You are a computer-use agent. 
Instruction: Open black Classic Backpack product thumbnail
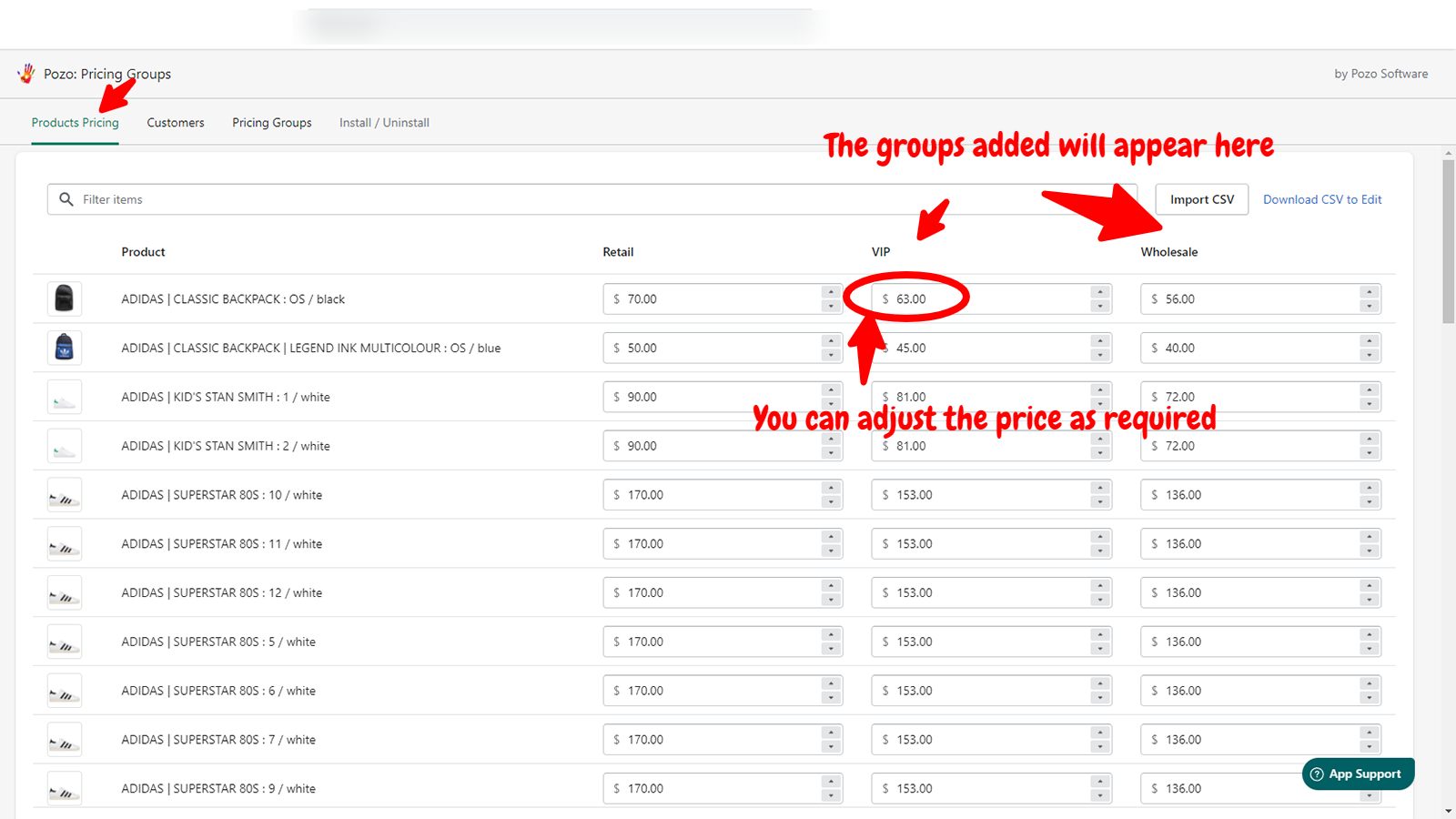point(65,298)
